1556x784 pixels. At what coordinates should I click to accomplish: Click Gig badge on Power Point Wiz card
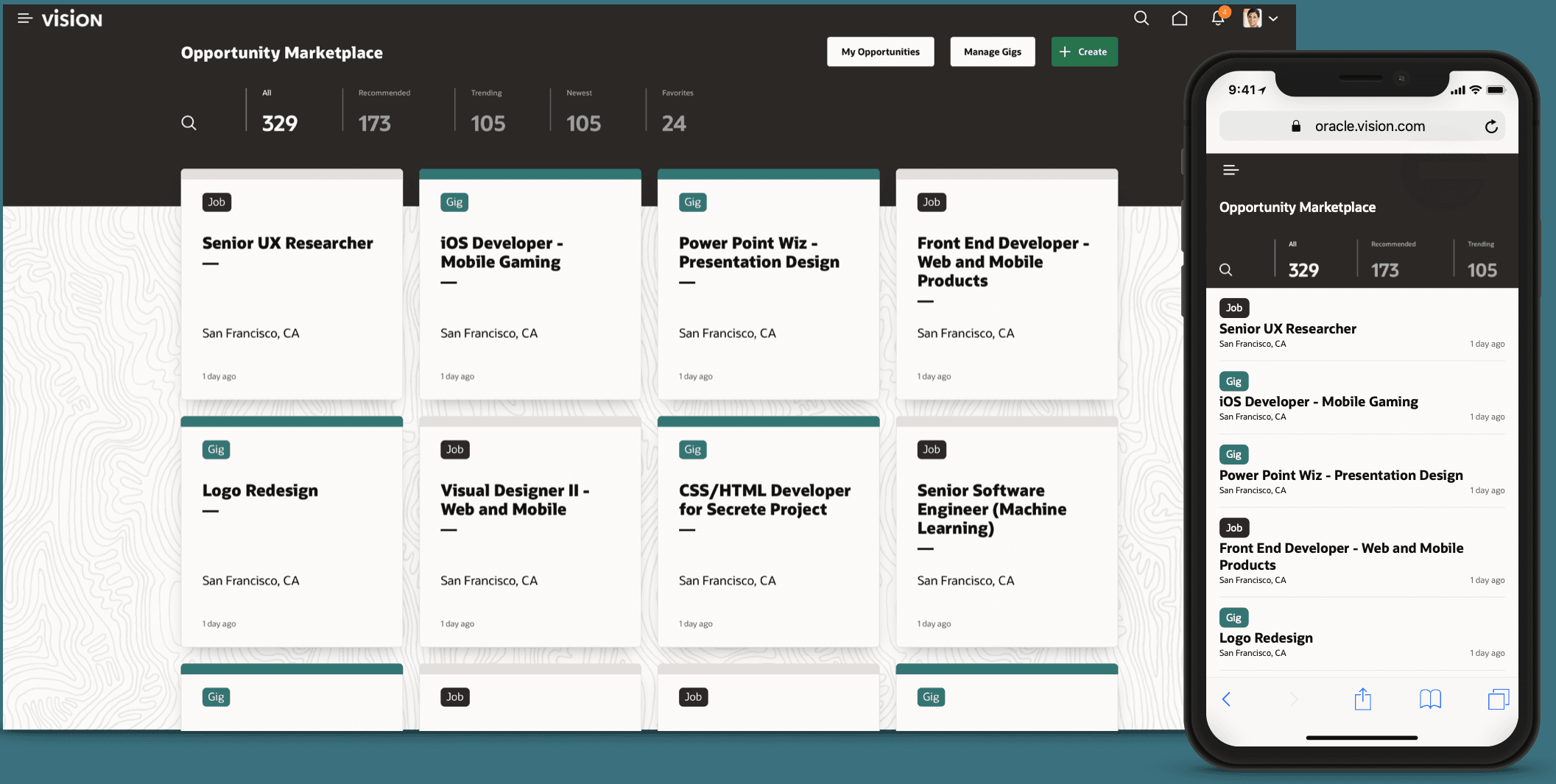click(x=693, y=202)
